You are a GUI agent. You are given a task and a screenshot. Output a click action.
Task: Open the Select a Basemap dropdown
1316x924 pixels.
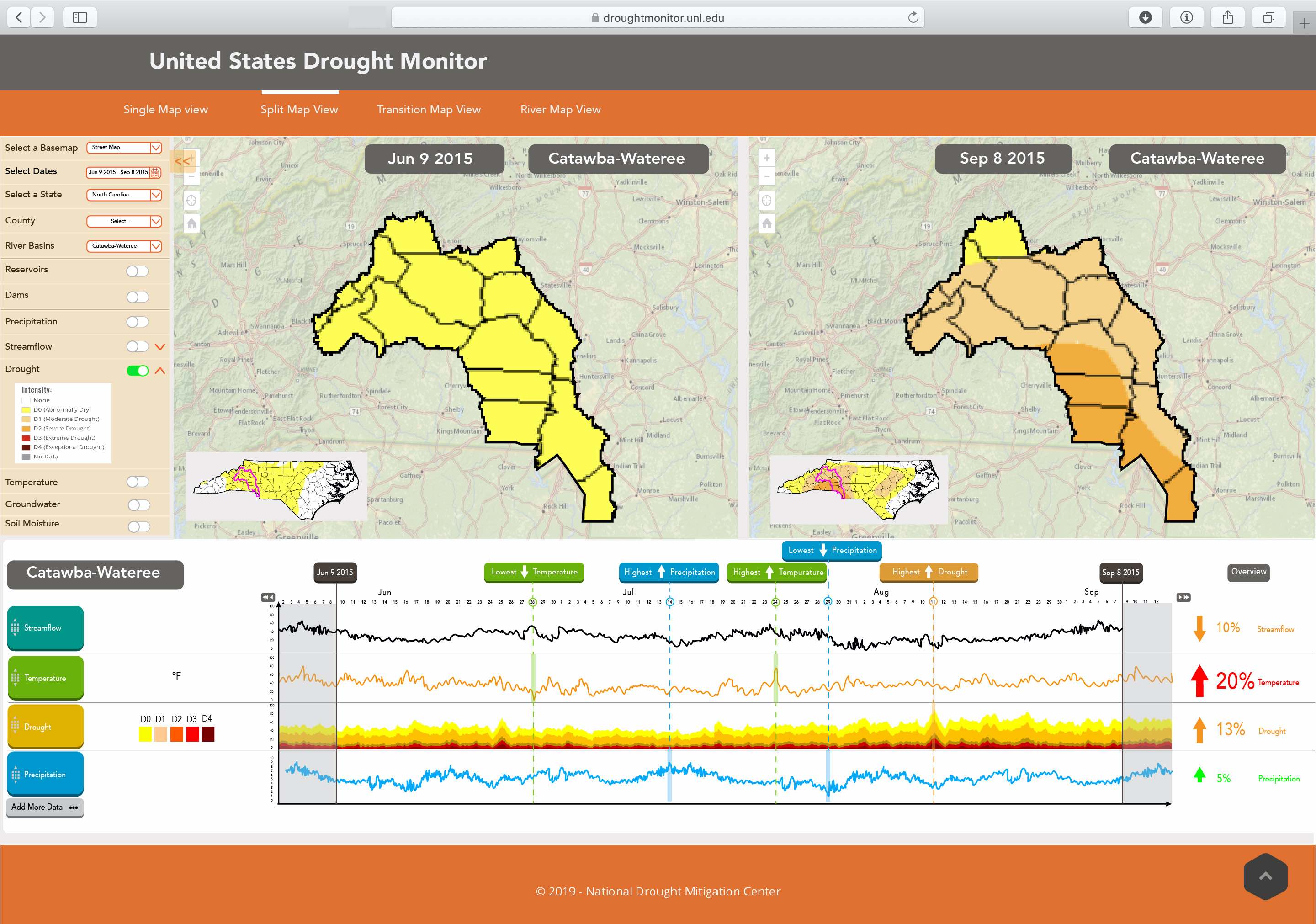[124, 148]
